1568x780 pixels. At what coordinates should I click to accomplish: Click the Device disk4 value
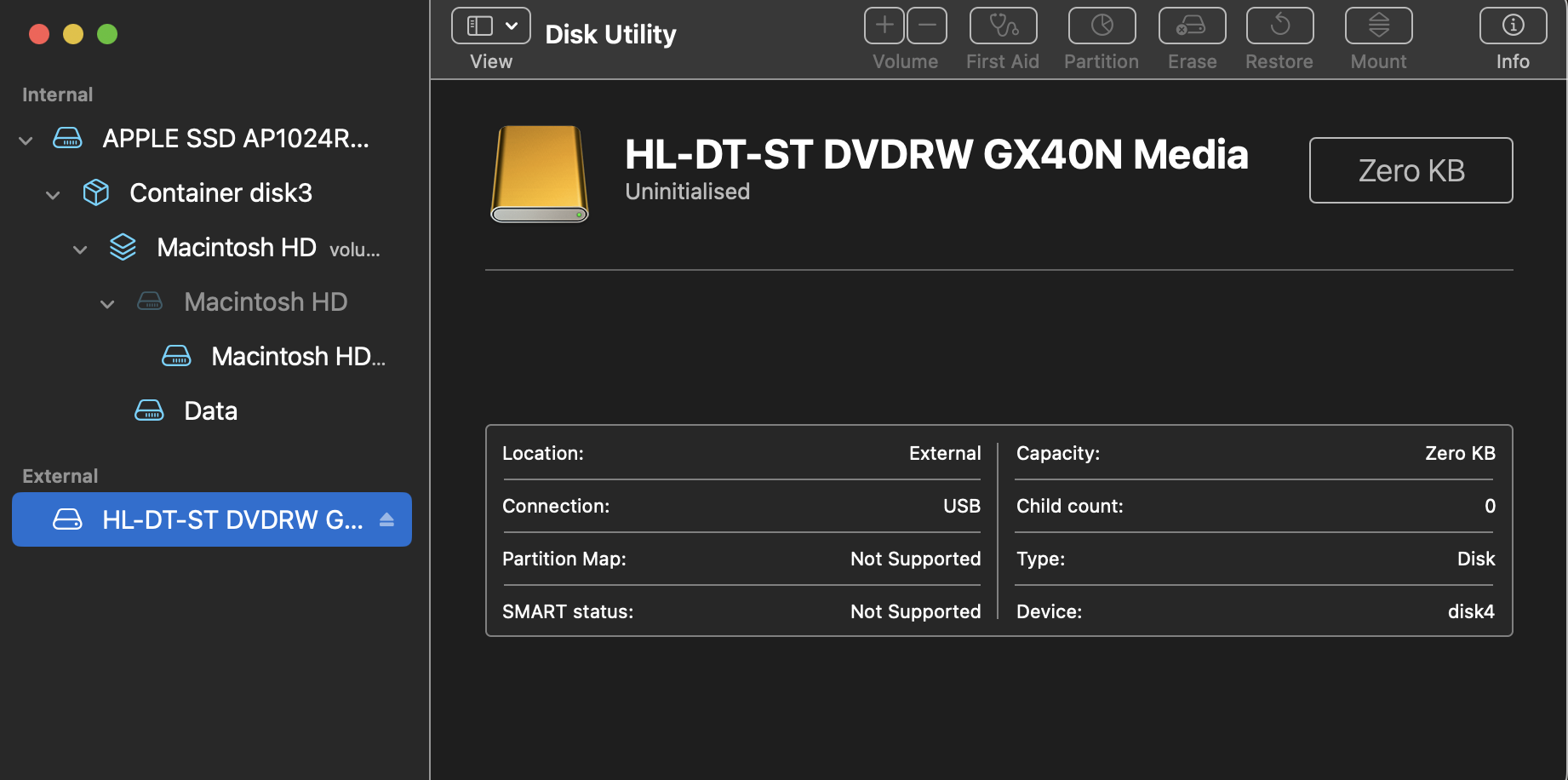point(1471,611)
